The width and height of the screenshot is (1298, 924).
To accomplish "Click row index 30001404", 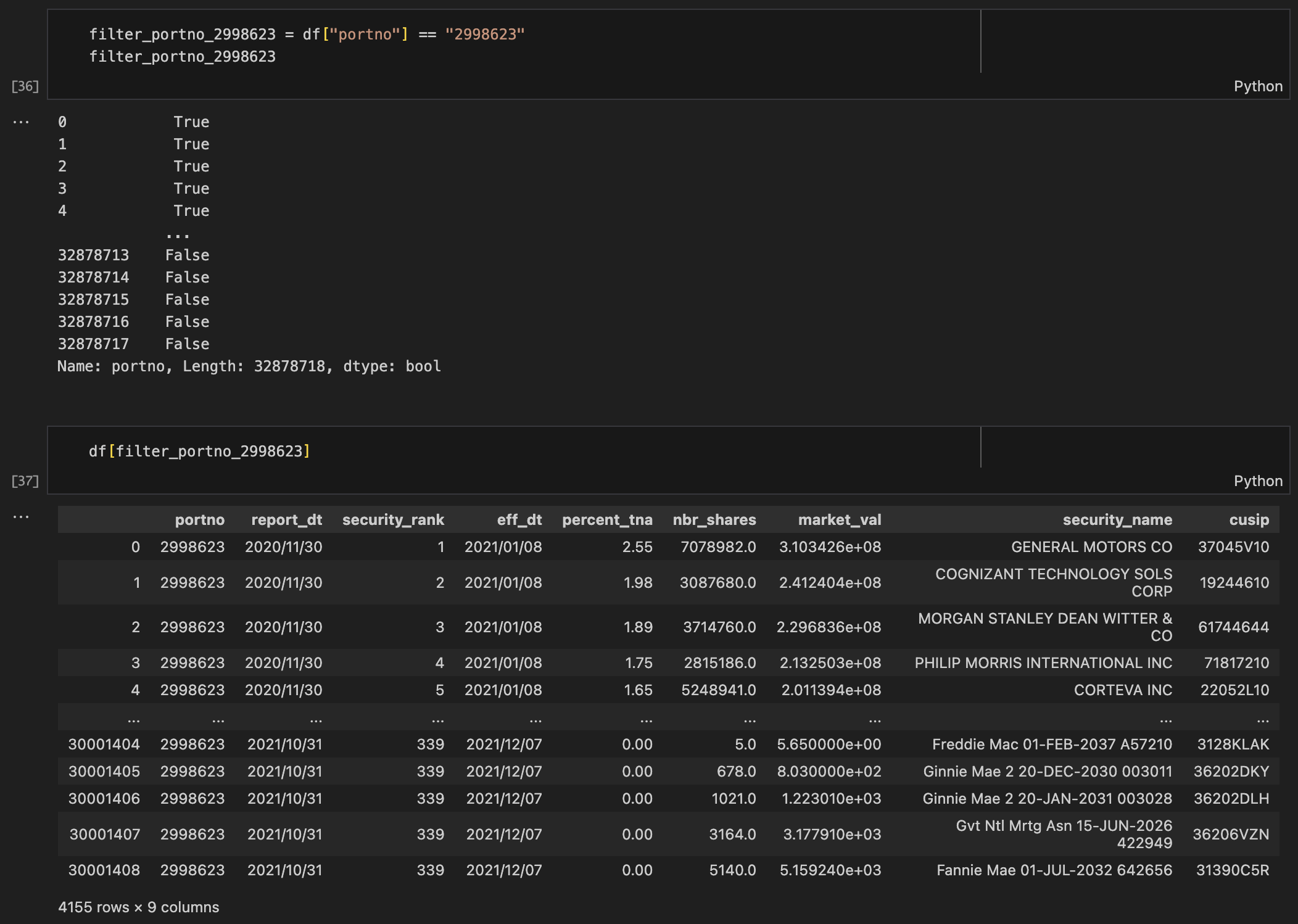I will 104,745.
